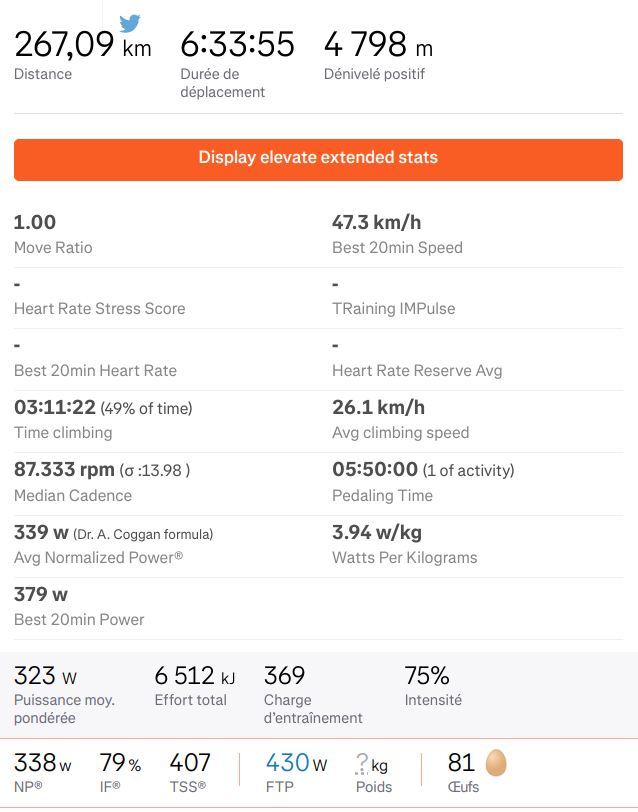Click the TRaining IMPulse label
Image resolution: width=638 pixels, height=812 pixels.
click(x=393, y=309)
